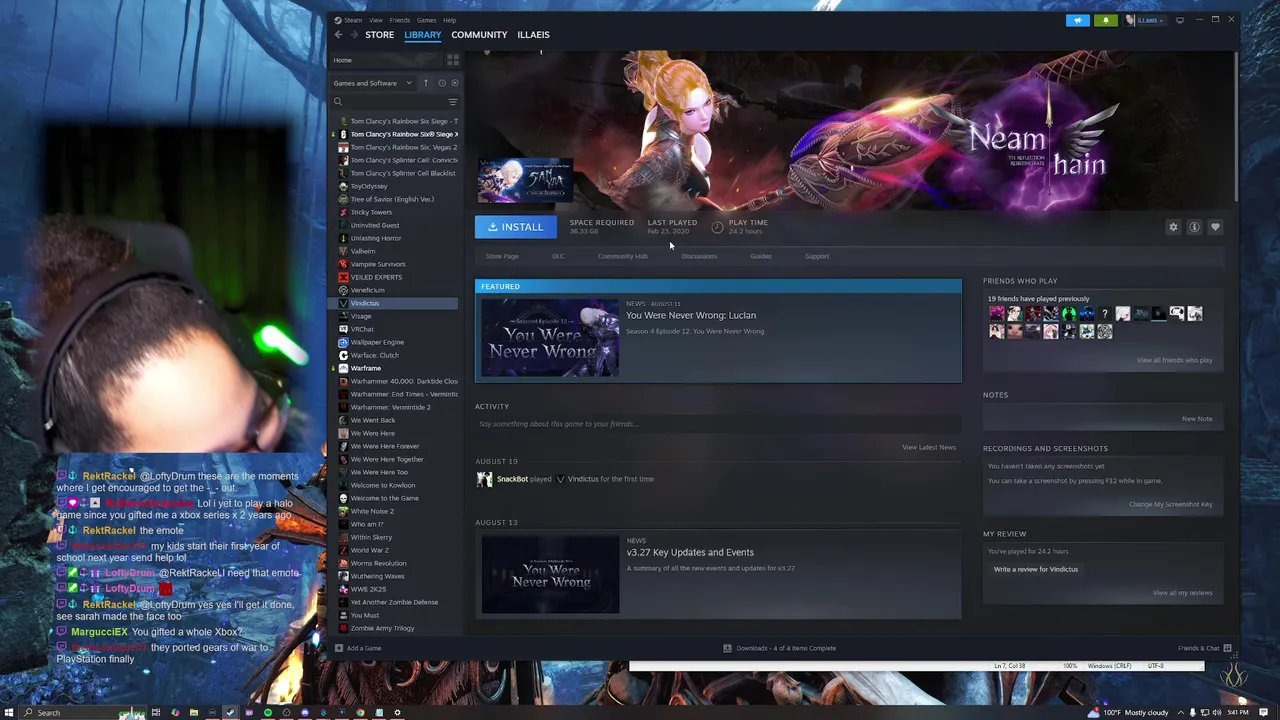Click the library search input field

click(x=394, y=102)
